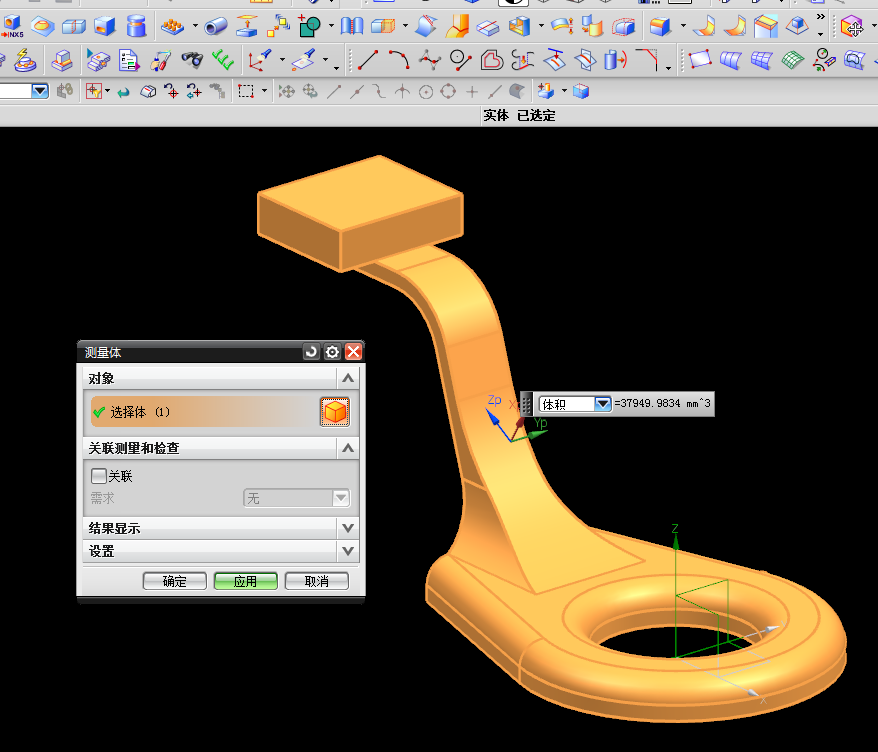
Task: Click the reset icon in 测量体 dialog
Action: pyautogui.click(x=311, y=352)
